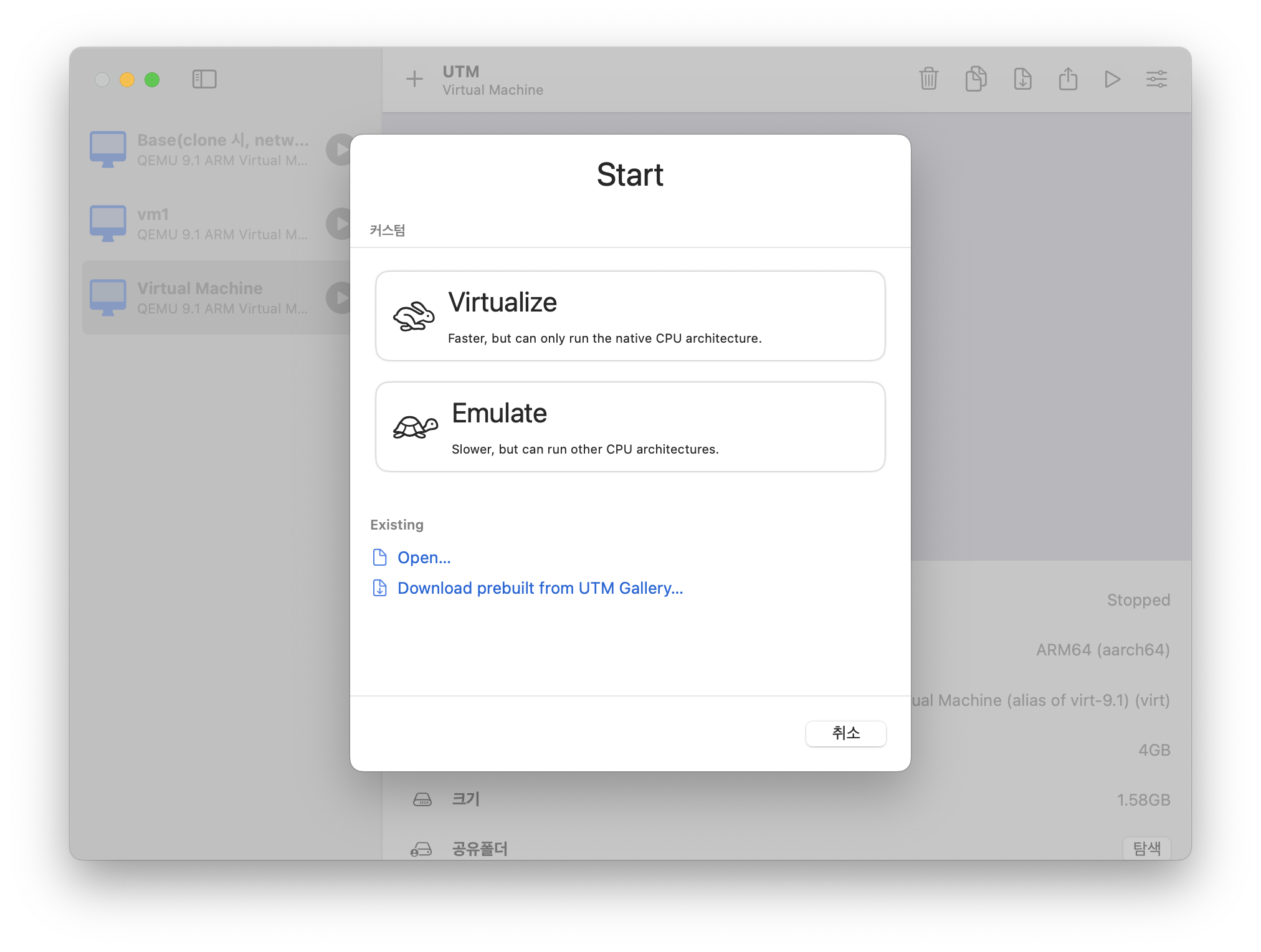Viewport: 1261px width, 952px height.
Task: Play the vm1 VM from the sidebar
Action: click(340, 224)
